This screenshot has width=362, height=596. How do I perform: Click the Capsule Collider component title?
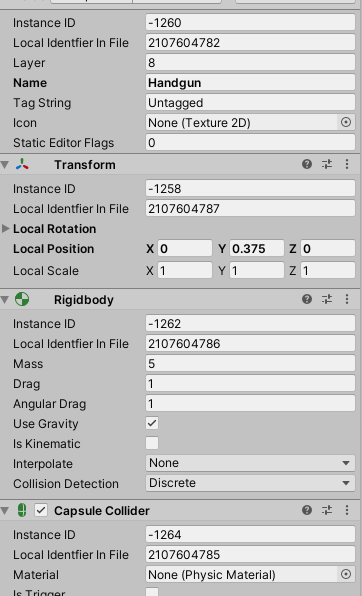(102, 510)
